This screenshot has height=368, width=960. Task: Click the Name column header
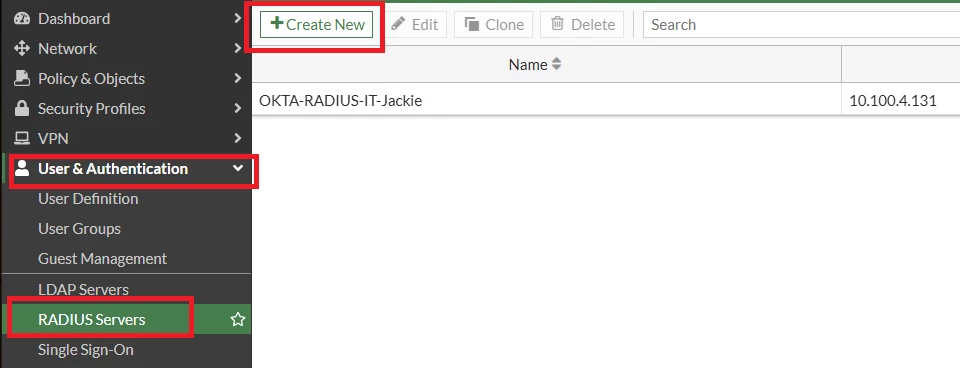pyautogui.click(x=547, y=64)
